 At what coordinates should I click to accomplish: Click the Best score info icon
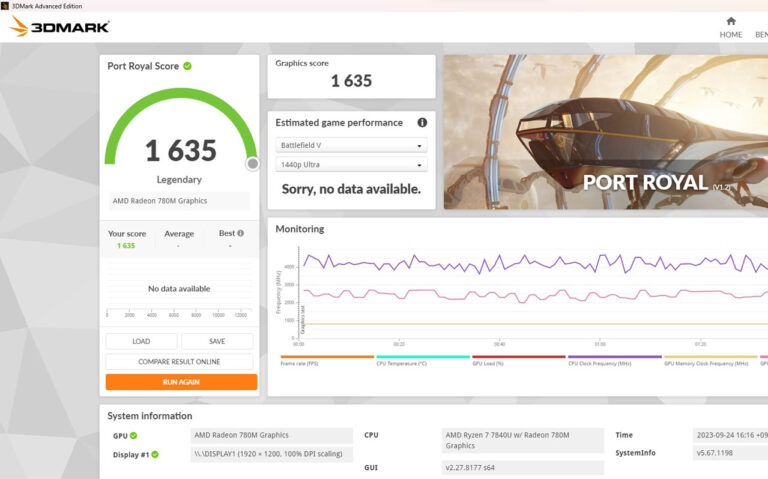pos(242,233)
